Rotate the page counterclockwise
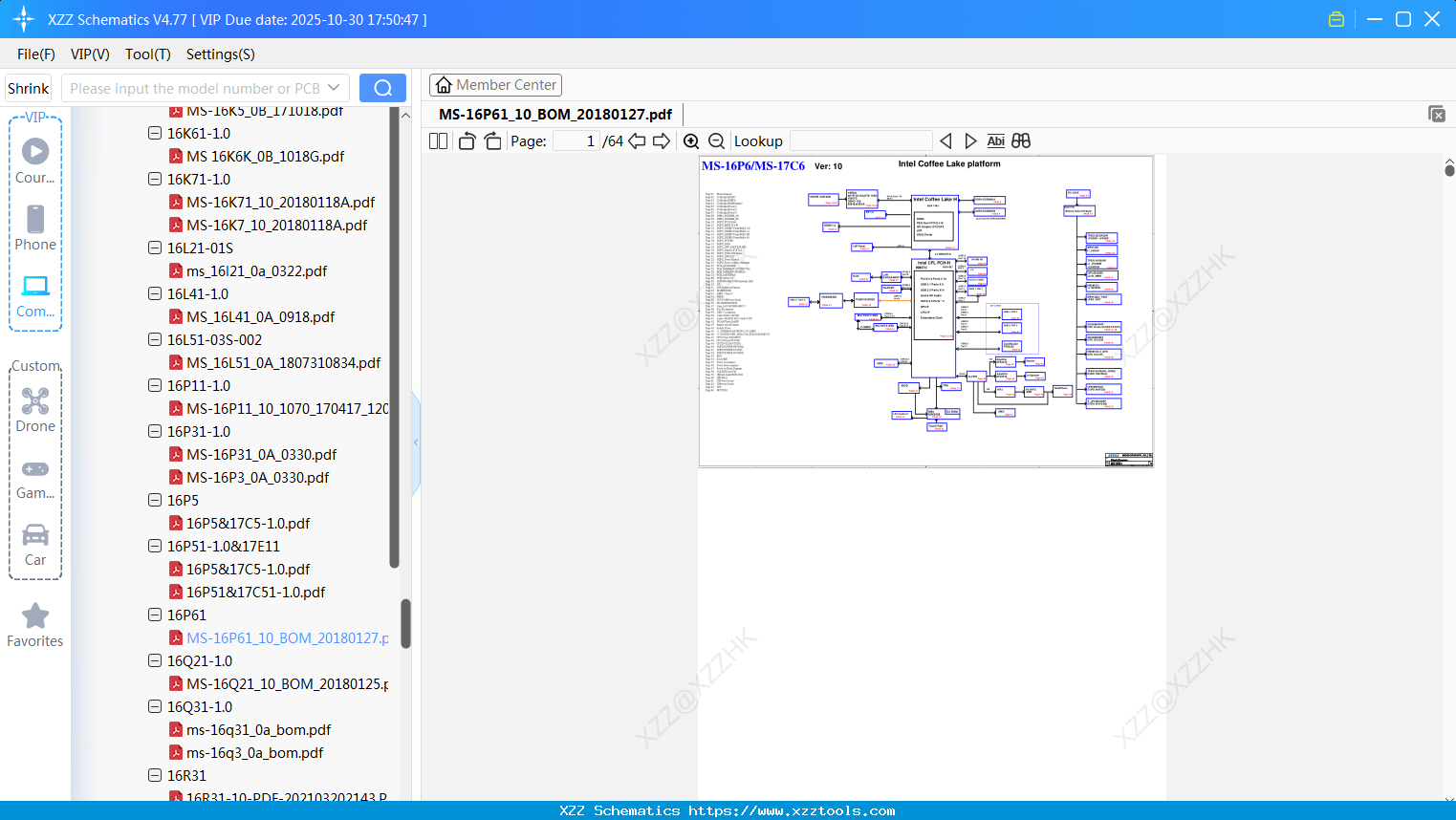Viewport: 1456px width, 820px height. [467, 141]
